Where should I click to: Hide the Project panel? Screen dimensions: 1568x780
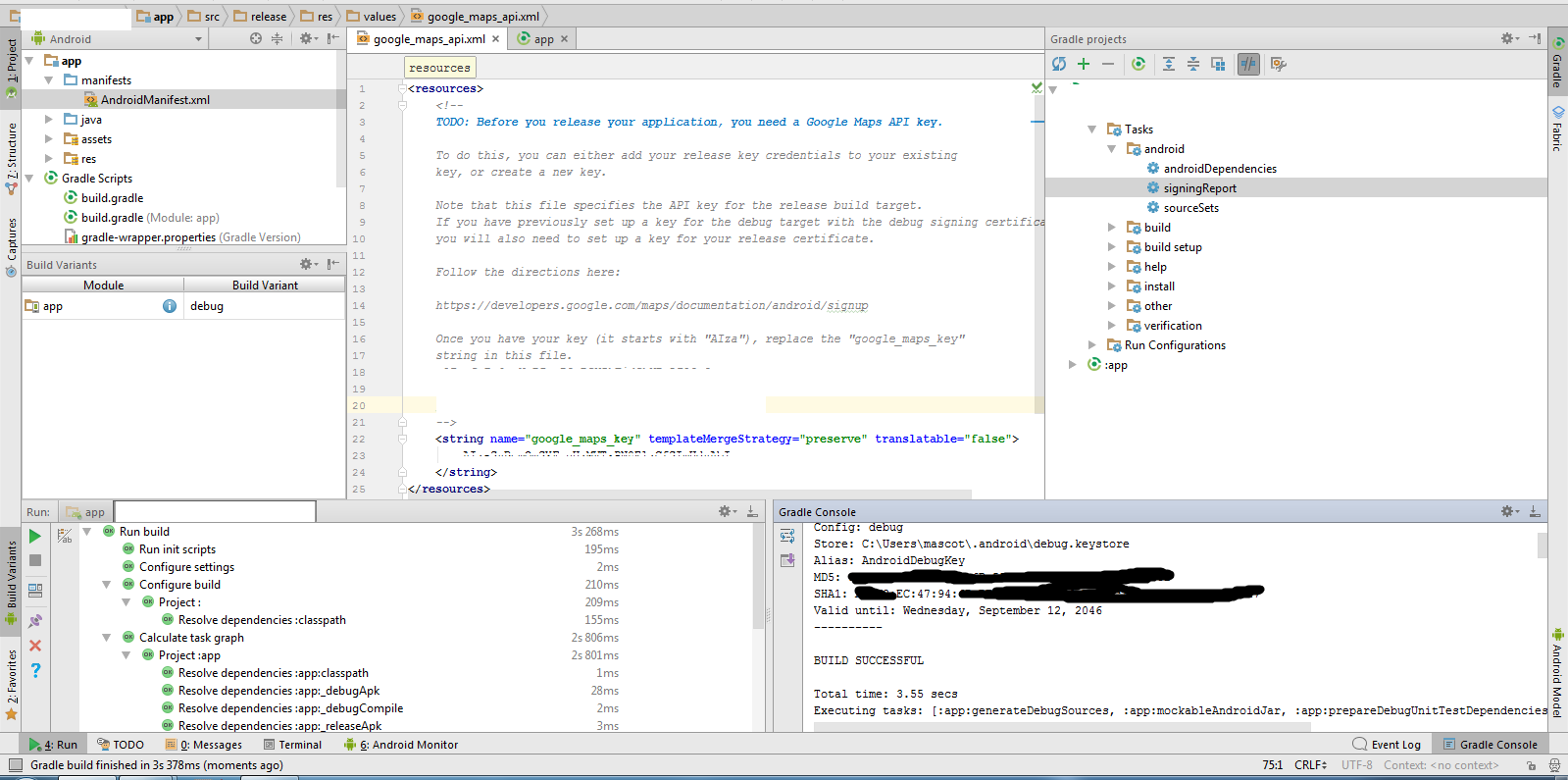(x=332, y=38)
